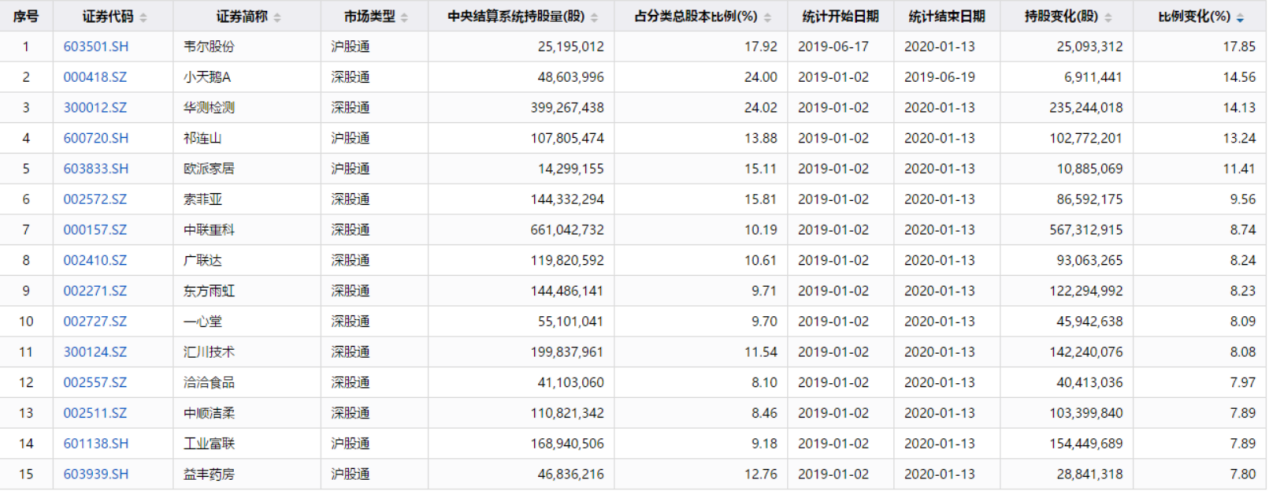Select the 中联重科 name cell
1269x491 pixels.
[247, 230]
